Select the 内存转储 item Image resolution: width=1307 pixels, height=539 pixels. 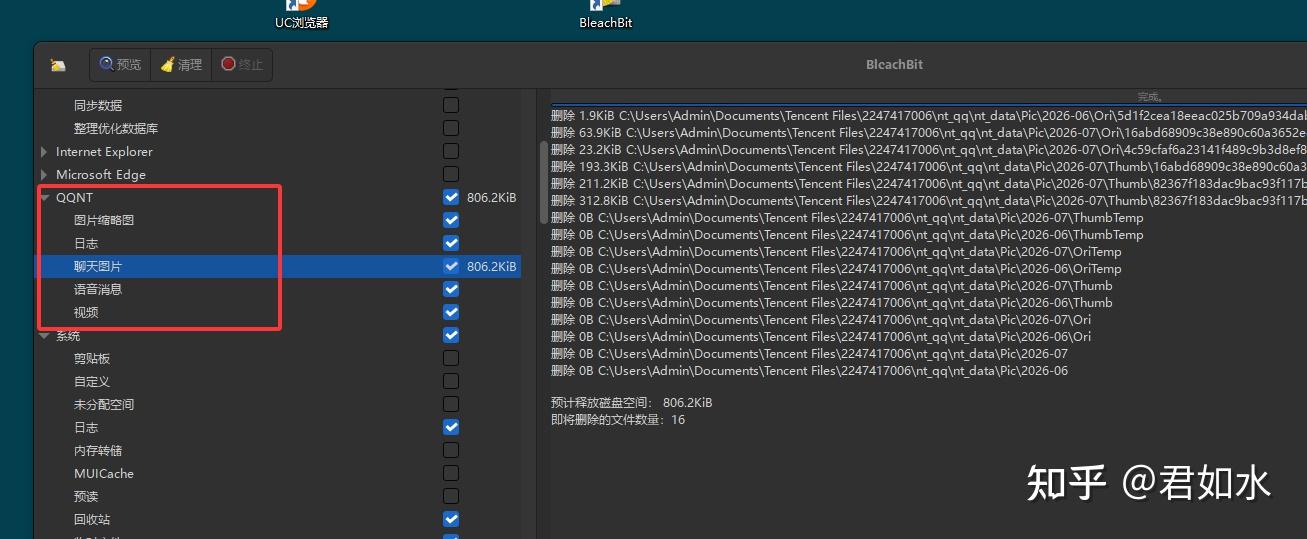98,450
